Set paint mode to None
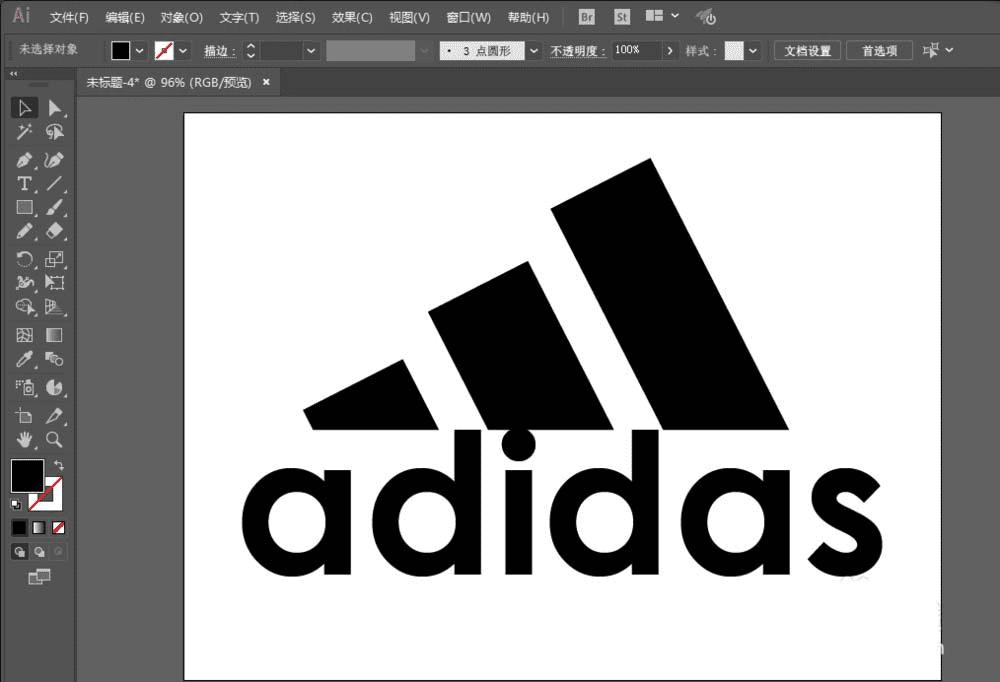1000x682 pixels. [x=59, y=527]
